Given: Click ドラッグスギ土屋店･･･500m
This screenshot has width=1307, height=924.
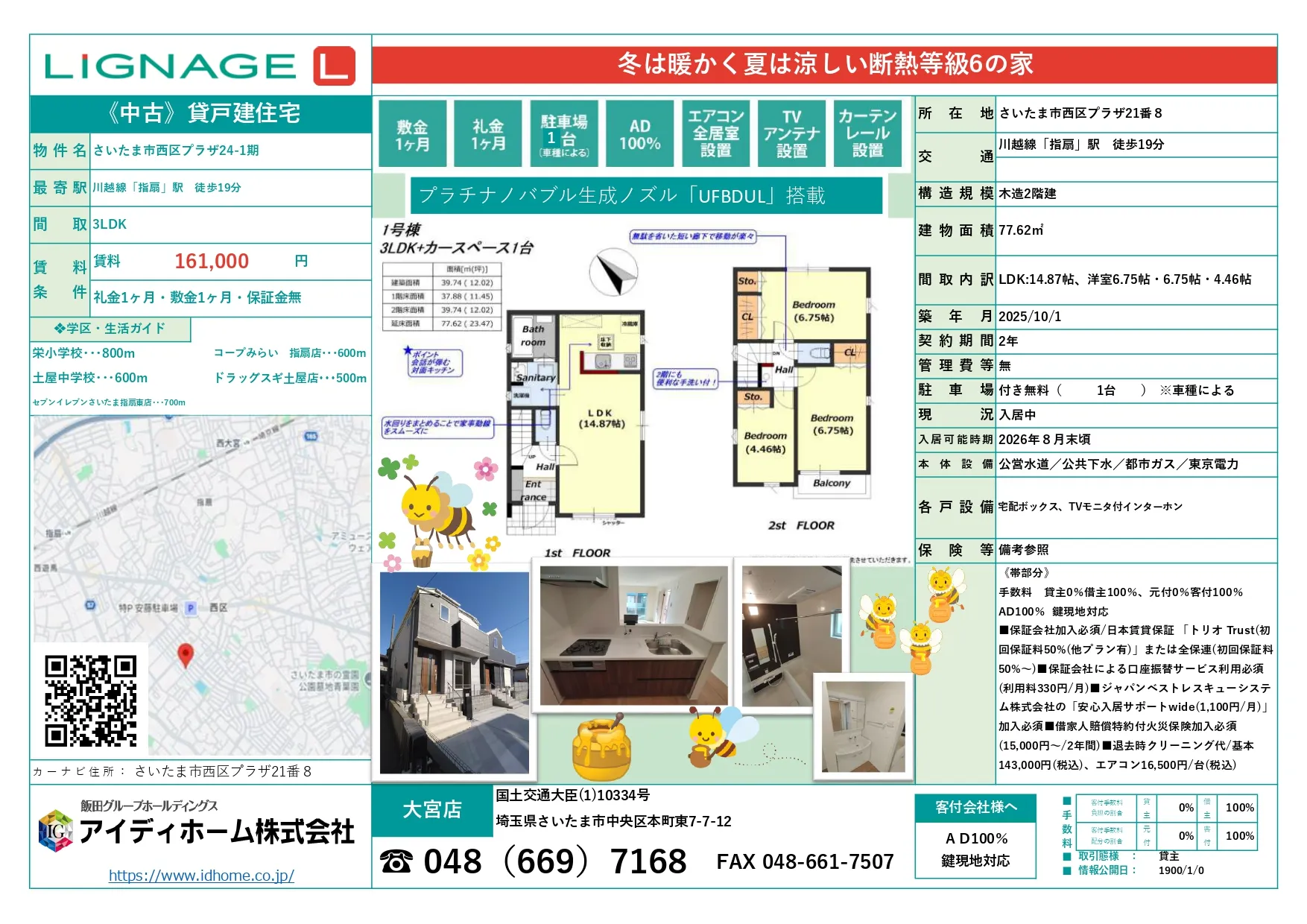Looking at the screenshot, I should click(290, 378).
